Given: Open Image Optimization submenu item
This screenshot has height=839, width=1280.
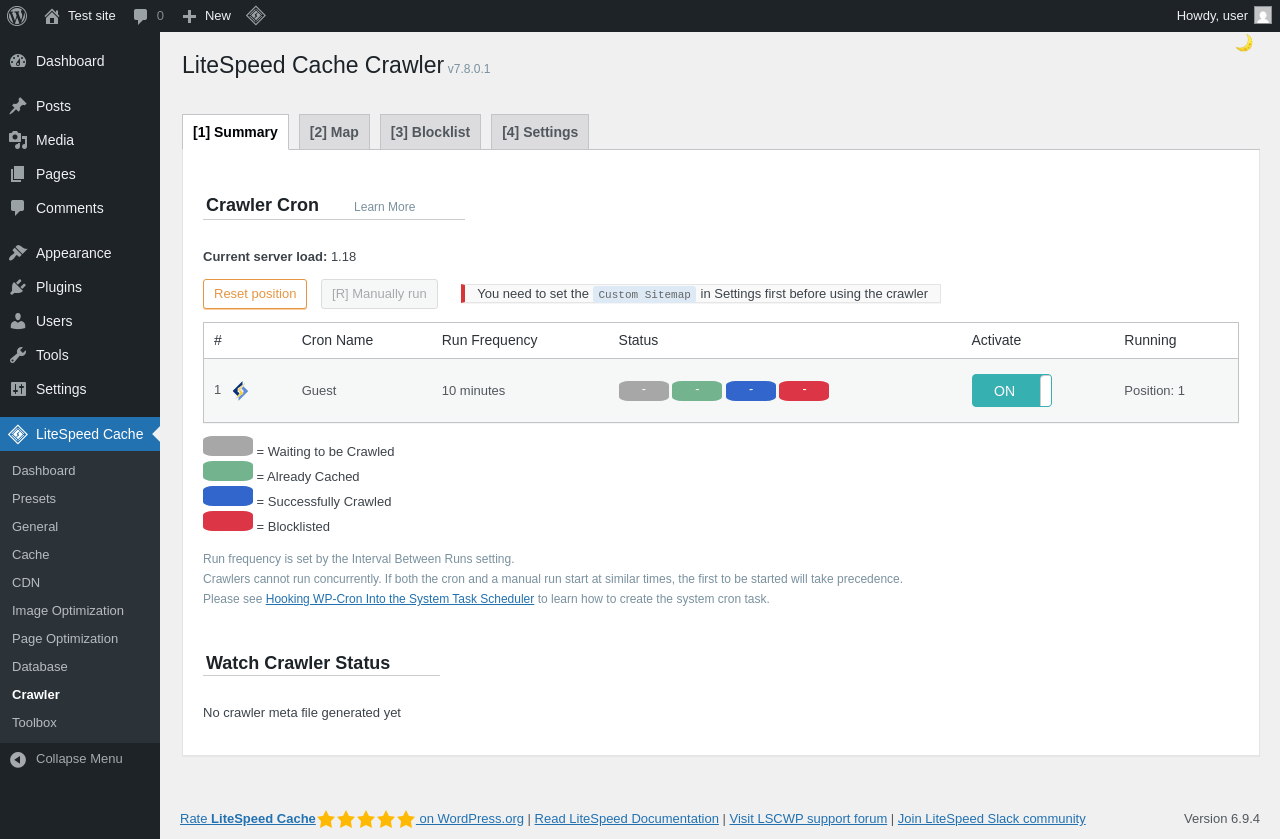Looking at the screenshot, I should 68,611.
